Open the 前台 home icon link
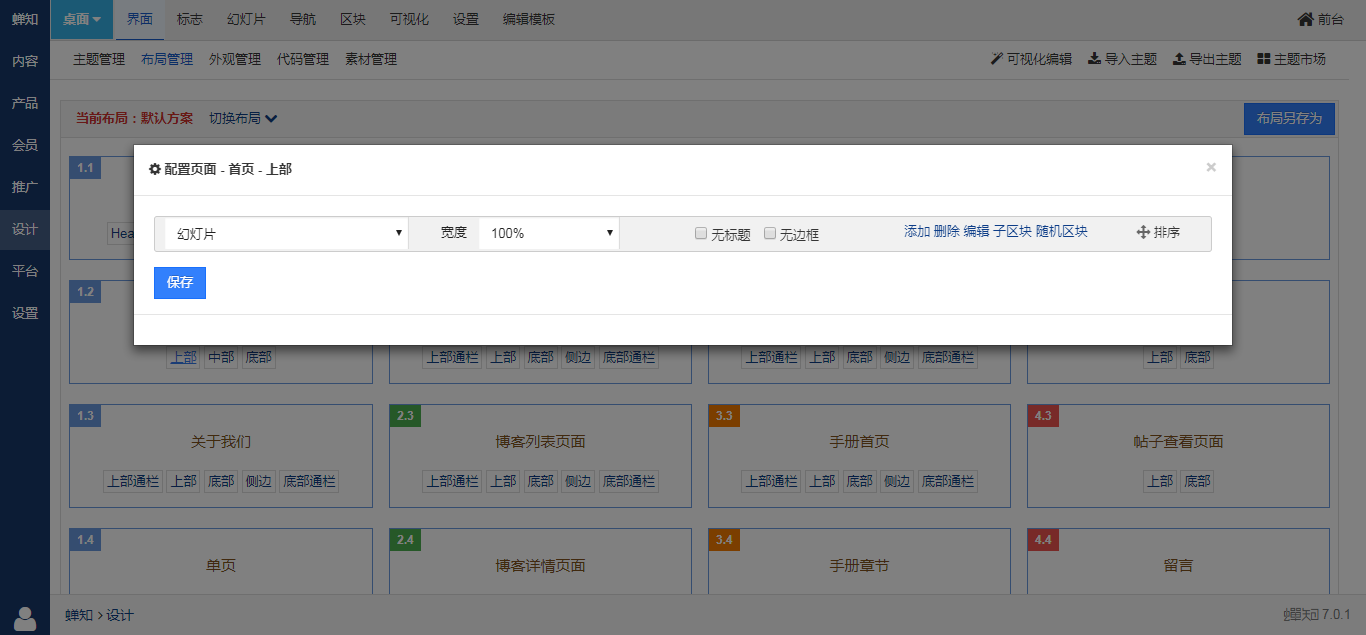The width and height of the screenshot is (1366, 635). point(1321,19)
